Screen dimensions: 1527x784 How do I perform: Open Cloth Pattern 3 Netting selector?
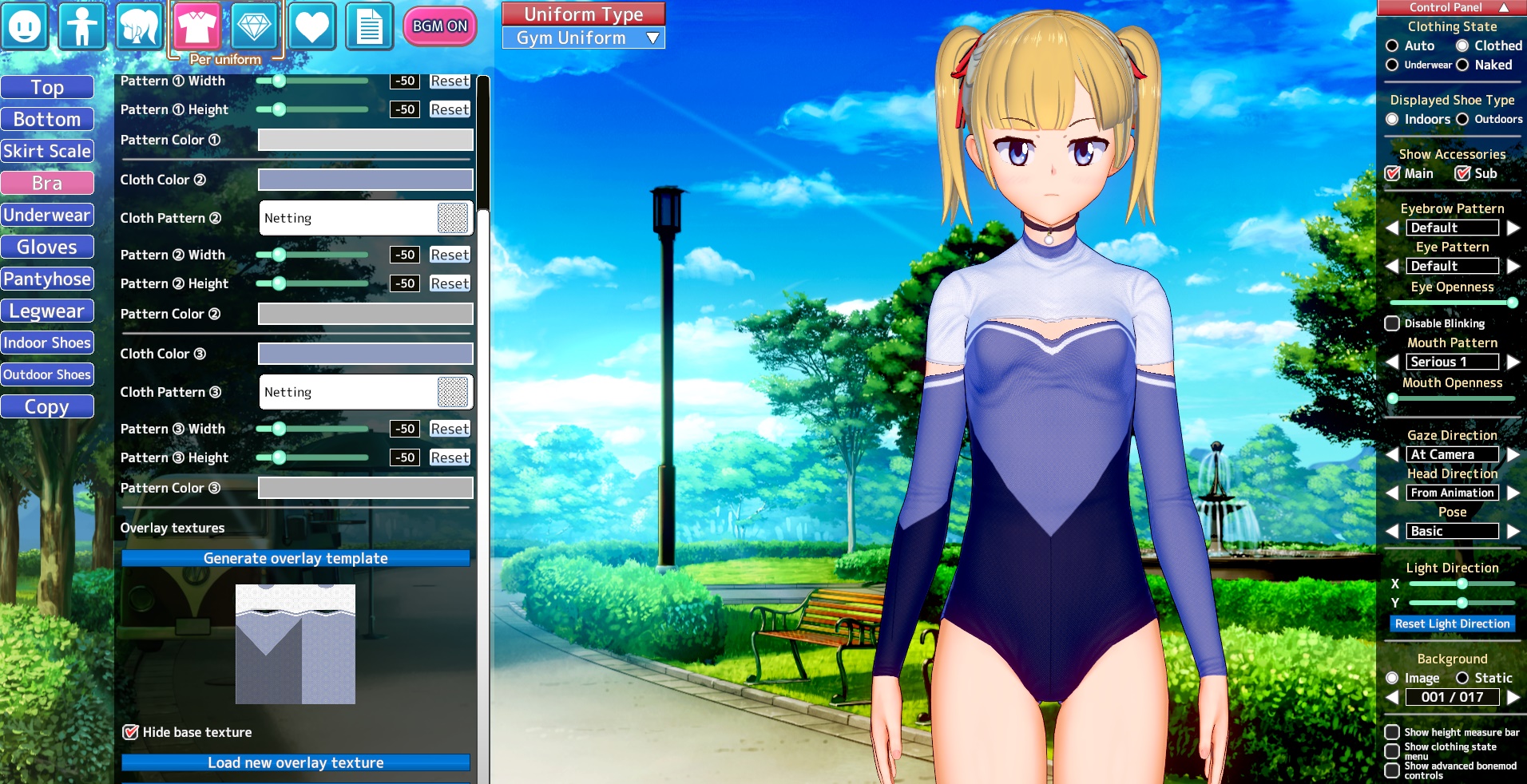click(x=366, y=392)
